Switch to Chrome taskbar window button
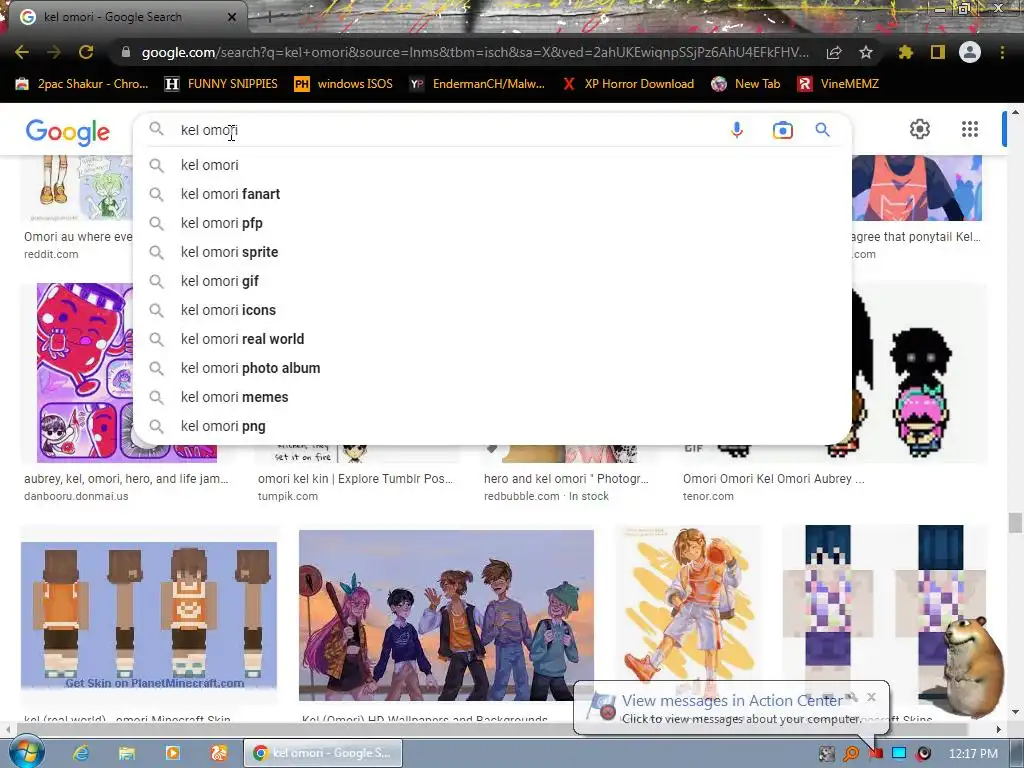This screenshot has width=1024, height=768. coord(323,753)
